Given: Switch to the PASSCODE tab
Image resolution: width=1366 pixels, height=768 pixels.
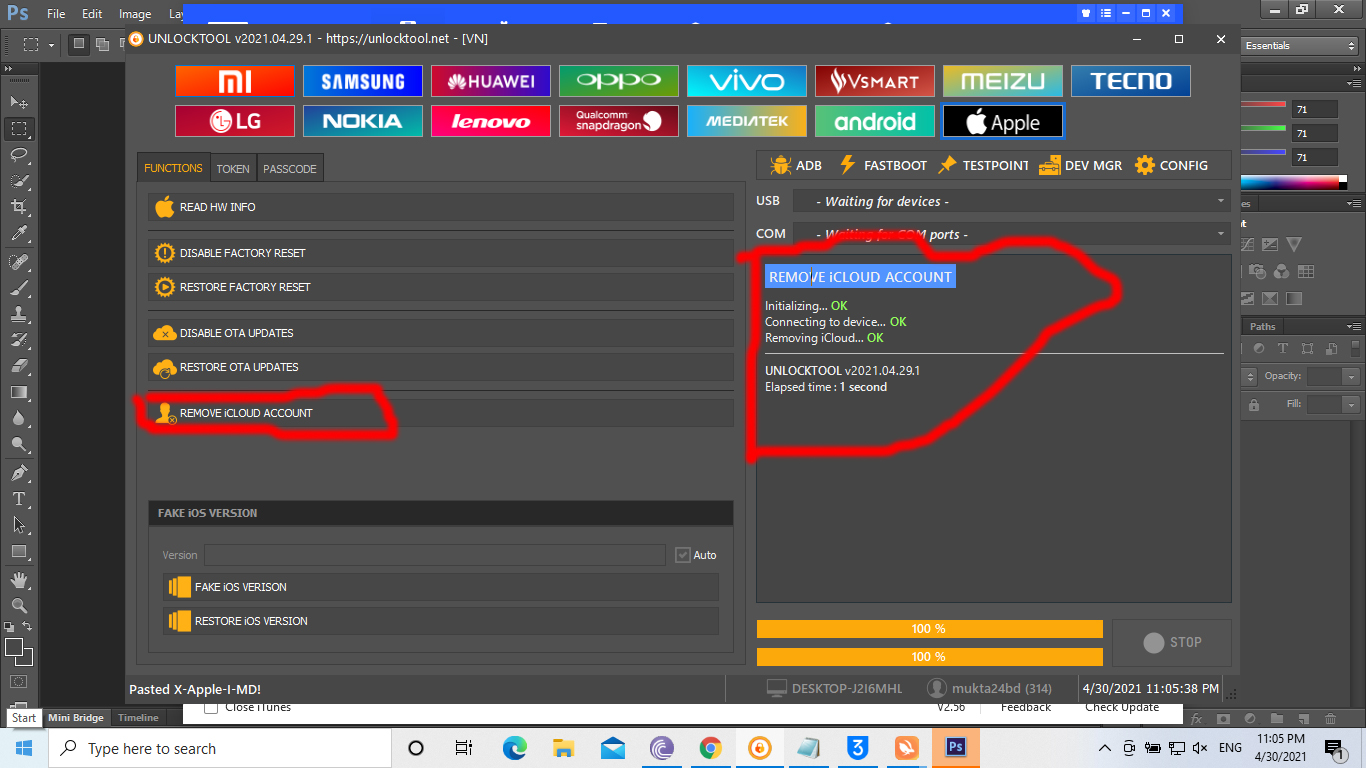Looking at the screenshot, I should [x=290, y=169].
